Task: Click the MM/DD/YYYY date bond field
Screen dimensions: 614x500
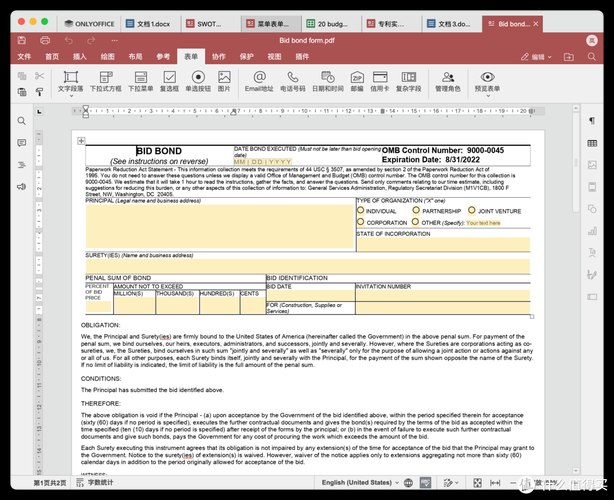Action: coord(264,161)
